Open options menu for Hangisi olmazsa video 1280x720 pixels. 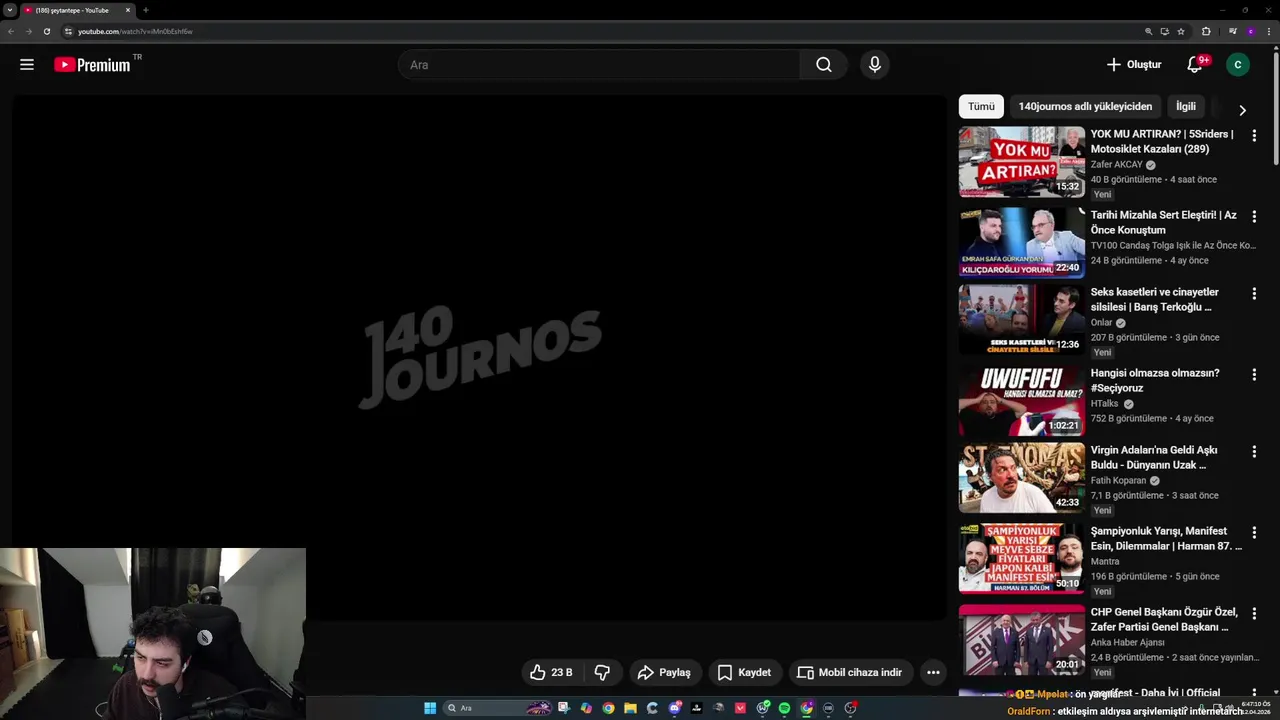(x=1254, y=374)
